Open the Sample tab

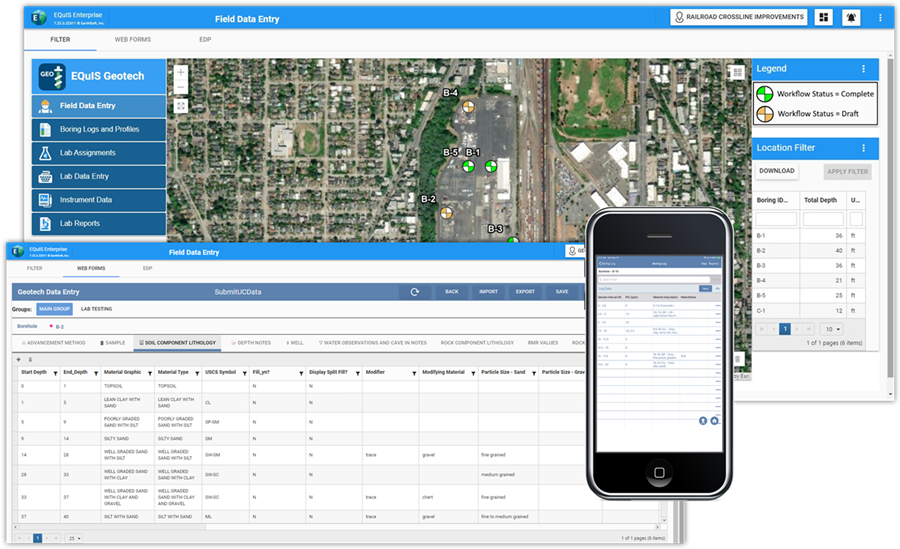pyautogui.click(x=112, y=343)
